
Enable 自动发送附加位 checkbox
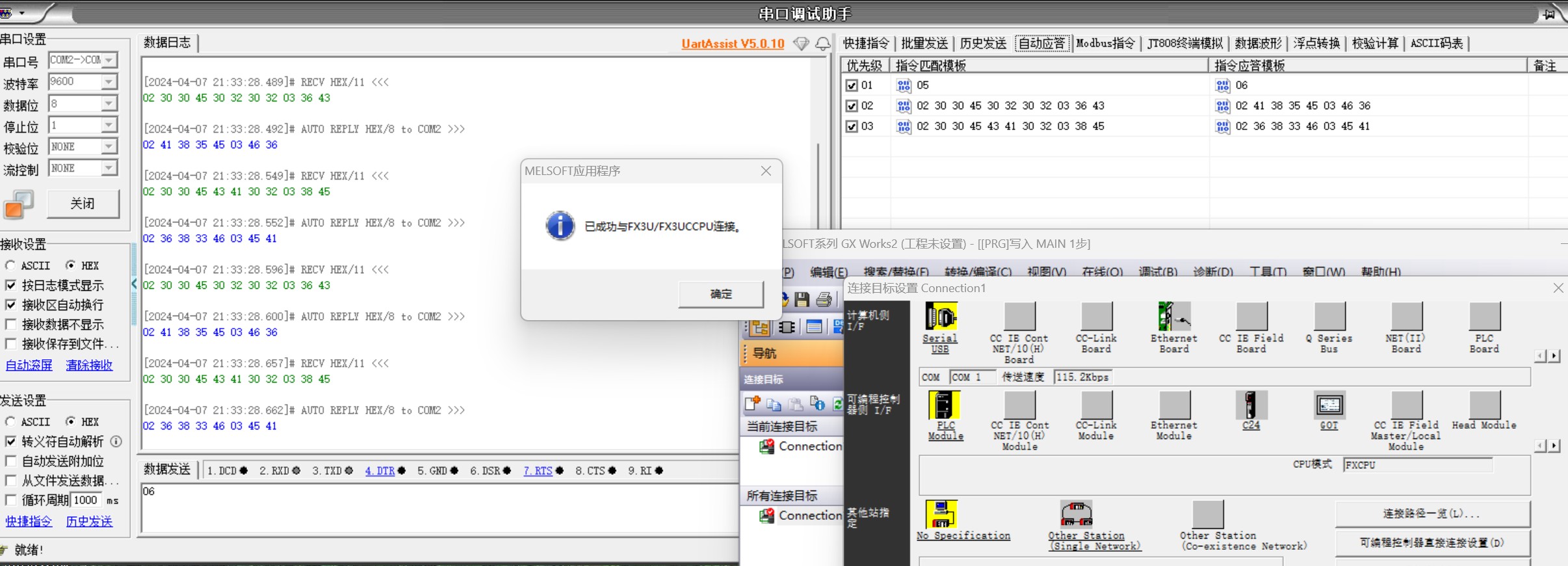tap(10, 461)
